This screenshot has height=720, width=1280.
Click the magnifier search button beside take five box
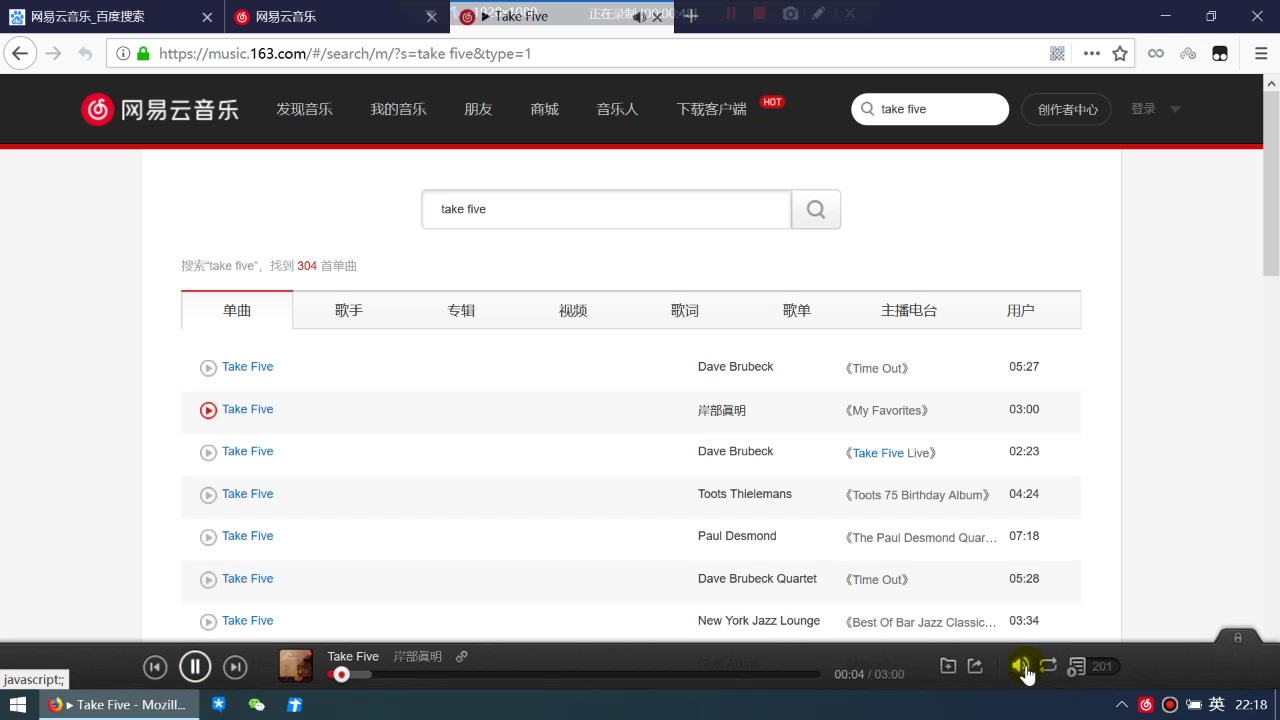(x=816, y=209)
